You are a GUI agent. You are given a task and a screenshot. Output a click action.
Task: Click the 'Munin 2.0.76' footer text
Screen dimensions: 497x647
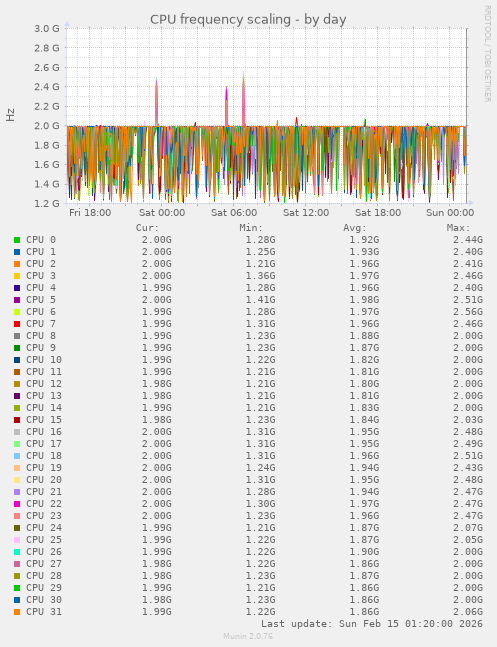[248, 636]
